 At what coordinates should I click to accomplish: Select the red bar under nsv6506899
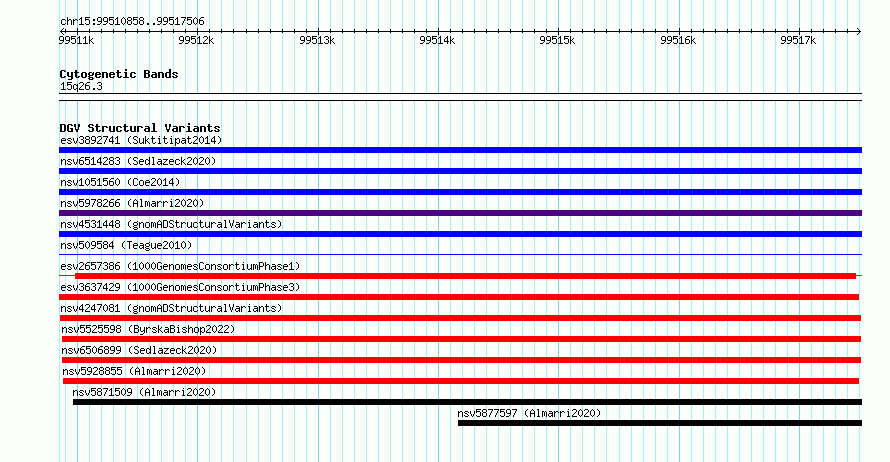click(461, 360)
